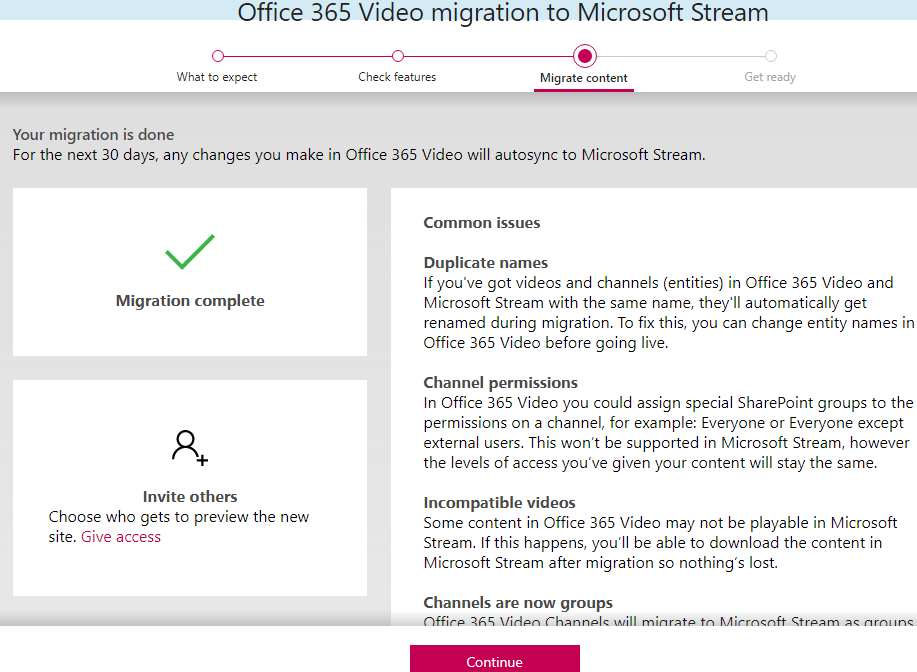Select the What to expect step circle

[218, 56]
